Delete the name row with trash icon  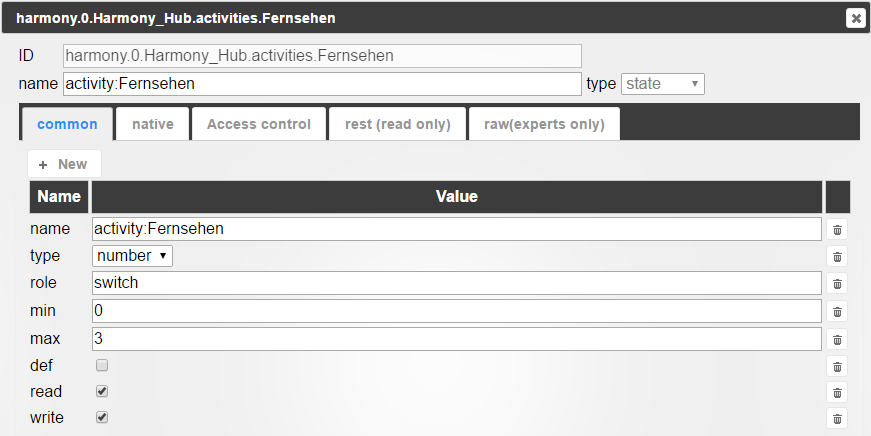838,230
